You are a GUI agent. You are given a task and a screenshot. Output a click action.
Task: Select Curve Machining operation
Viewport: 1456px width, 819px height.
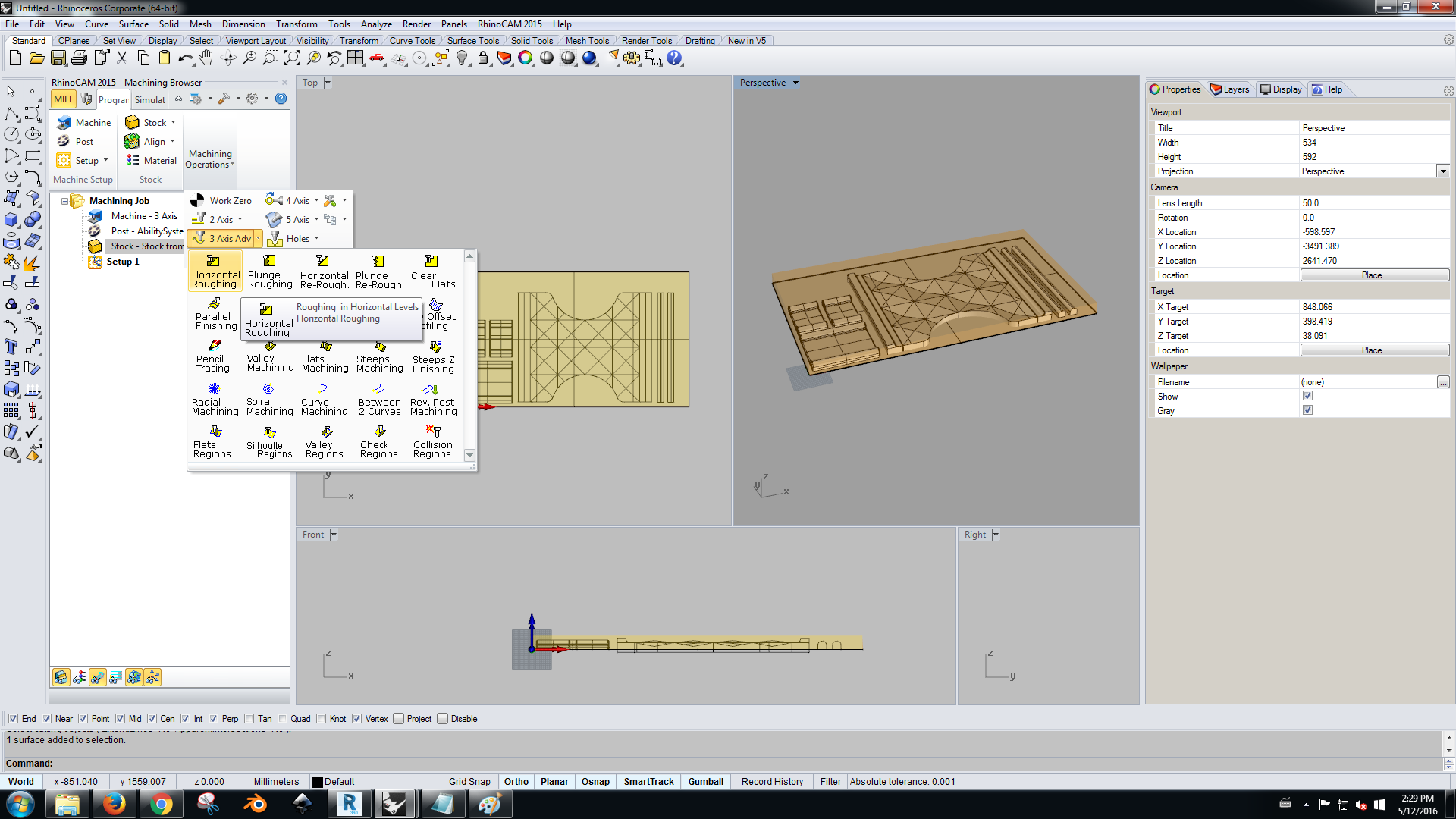click(x=324, y=400)
